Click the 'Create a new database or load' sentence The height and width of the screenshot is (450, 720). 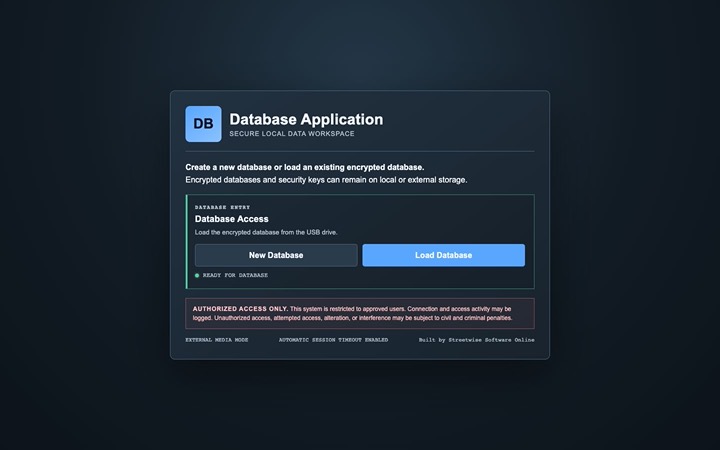[305, 167]
